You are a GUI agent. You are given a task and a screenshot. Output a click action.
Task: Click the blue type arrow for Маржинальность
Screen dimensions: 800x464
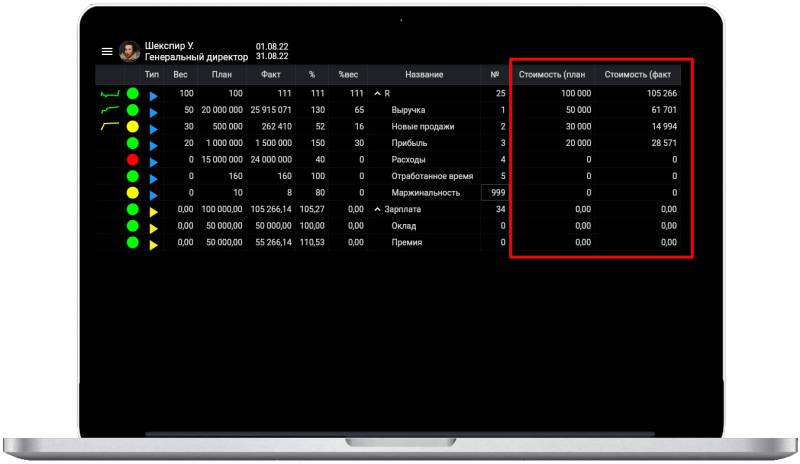(154, 195)
